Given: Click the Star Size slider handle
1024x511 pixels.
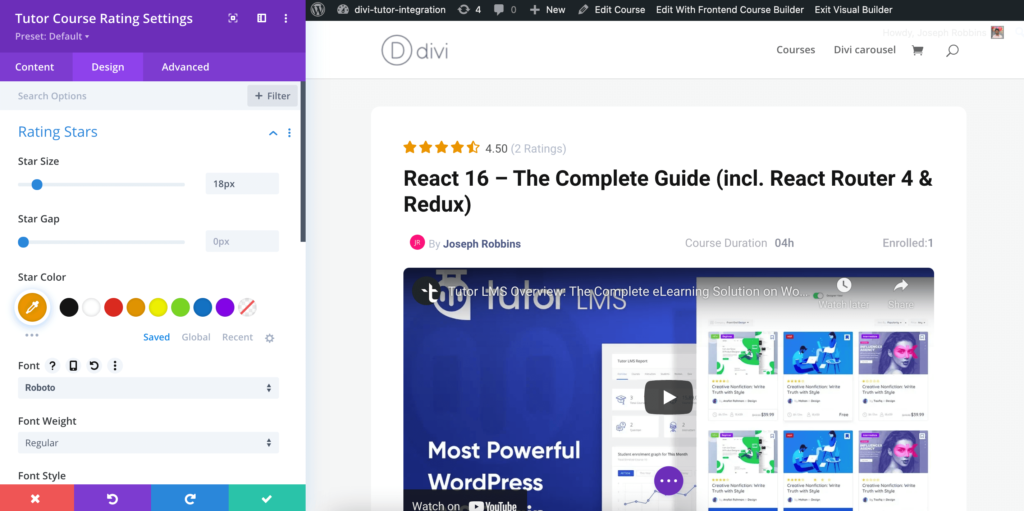Looking at the screenshot, I should tap(37, 184).
